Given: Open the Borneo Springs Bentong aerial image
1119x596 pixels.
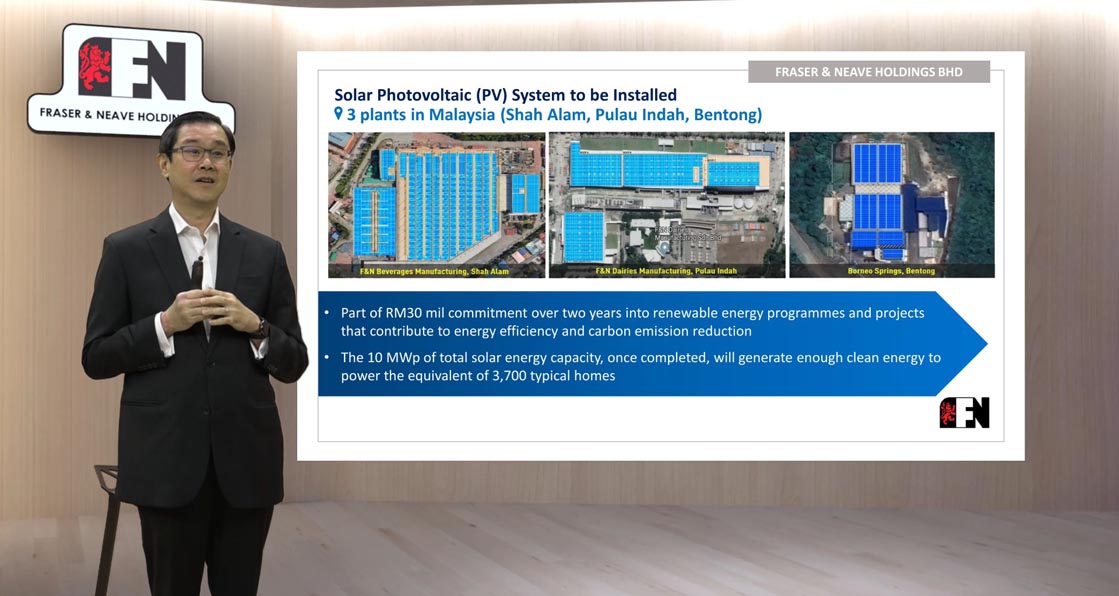Looking at the screenshot, I should pyautogui.click(x=892, y=198).
